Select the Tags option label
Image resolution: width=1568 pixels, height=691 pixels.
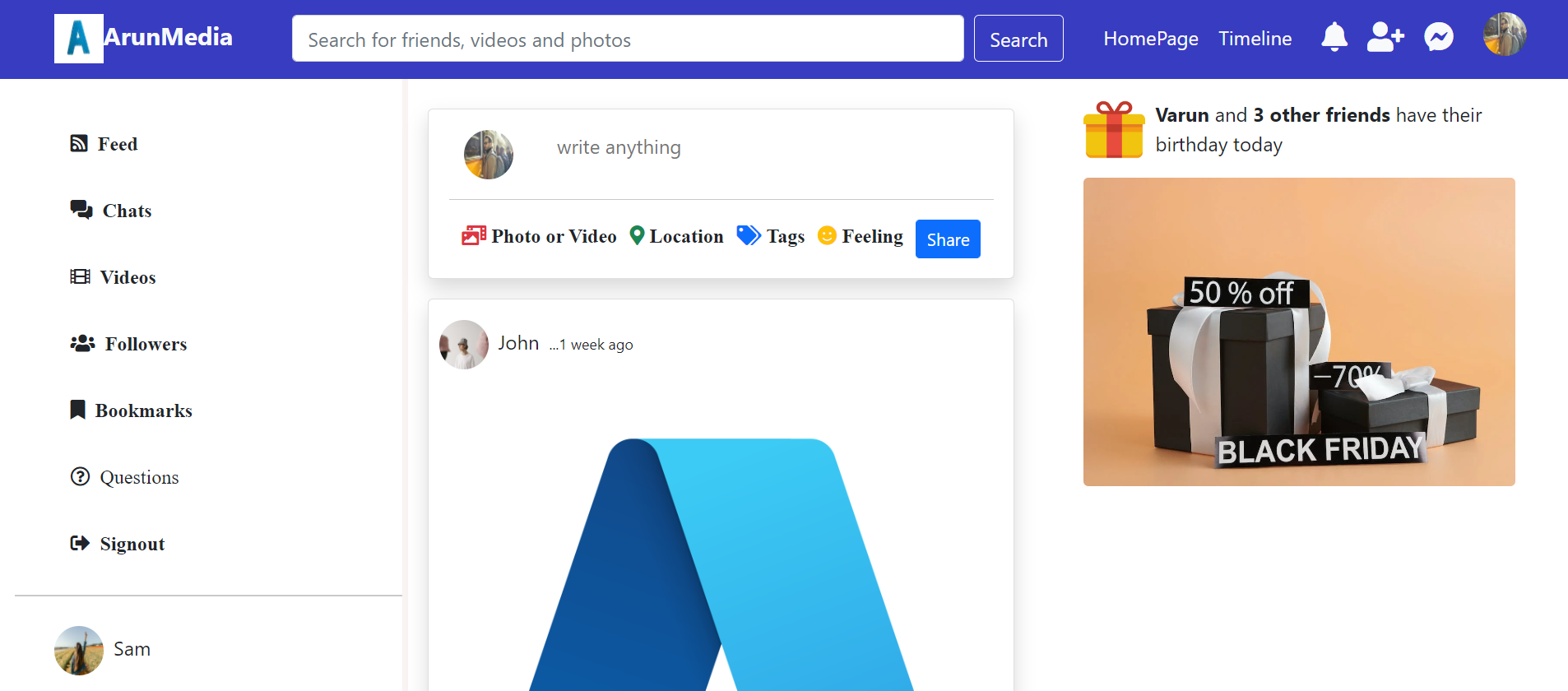click(x=786, y=237)
